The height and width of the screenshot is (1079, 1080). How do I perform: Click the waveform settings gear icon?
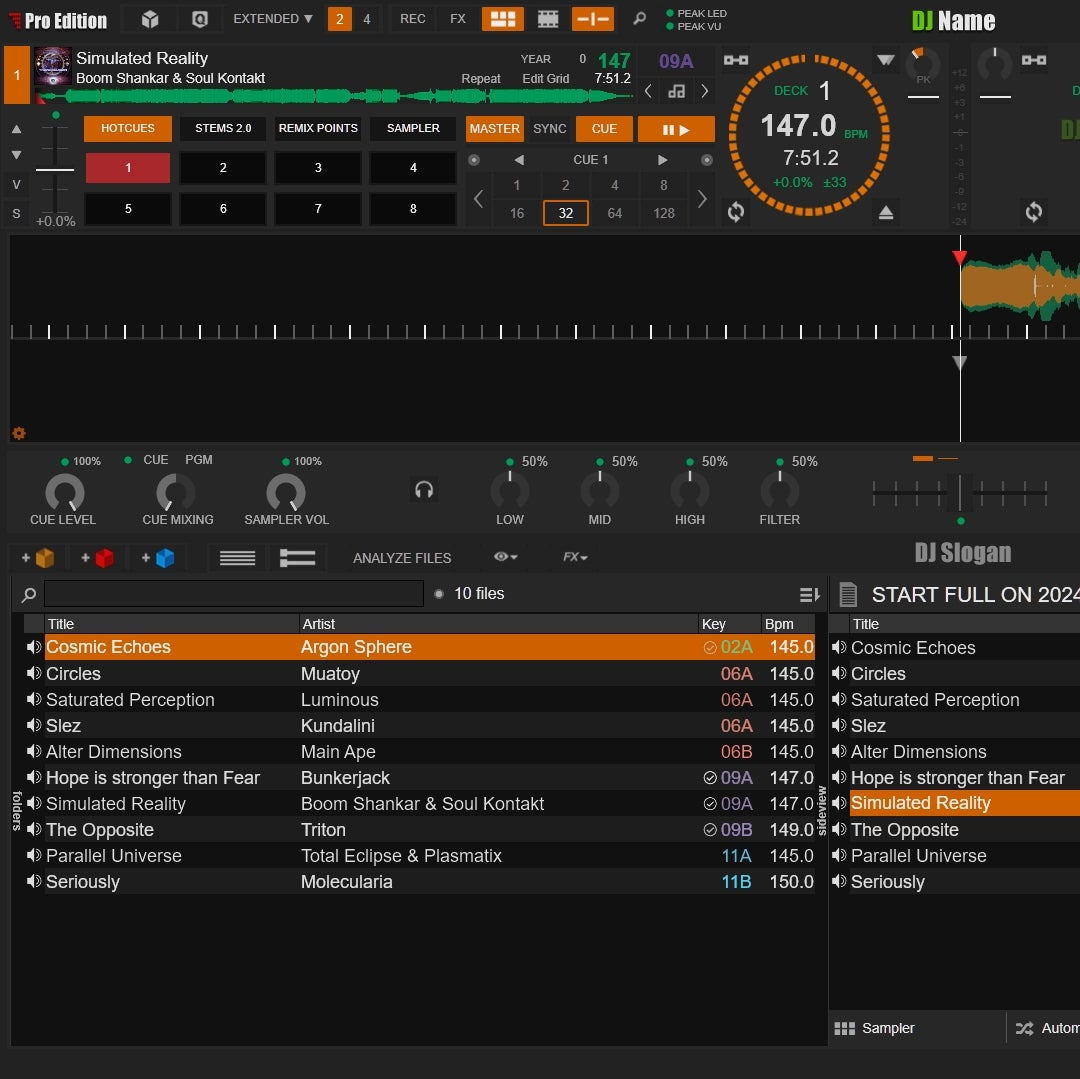(18, 433)
